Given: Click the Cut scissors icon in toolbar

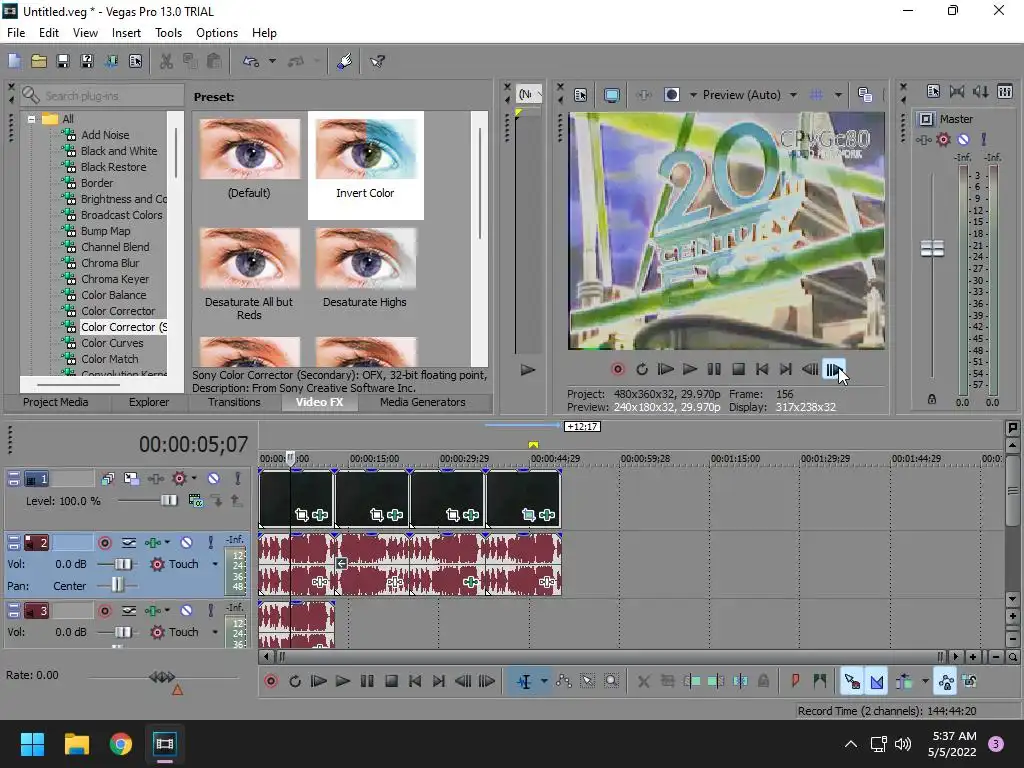Looking at the screenshot, I should (167, 61).
